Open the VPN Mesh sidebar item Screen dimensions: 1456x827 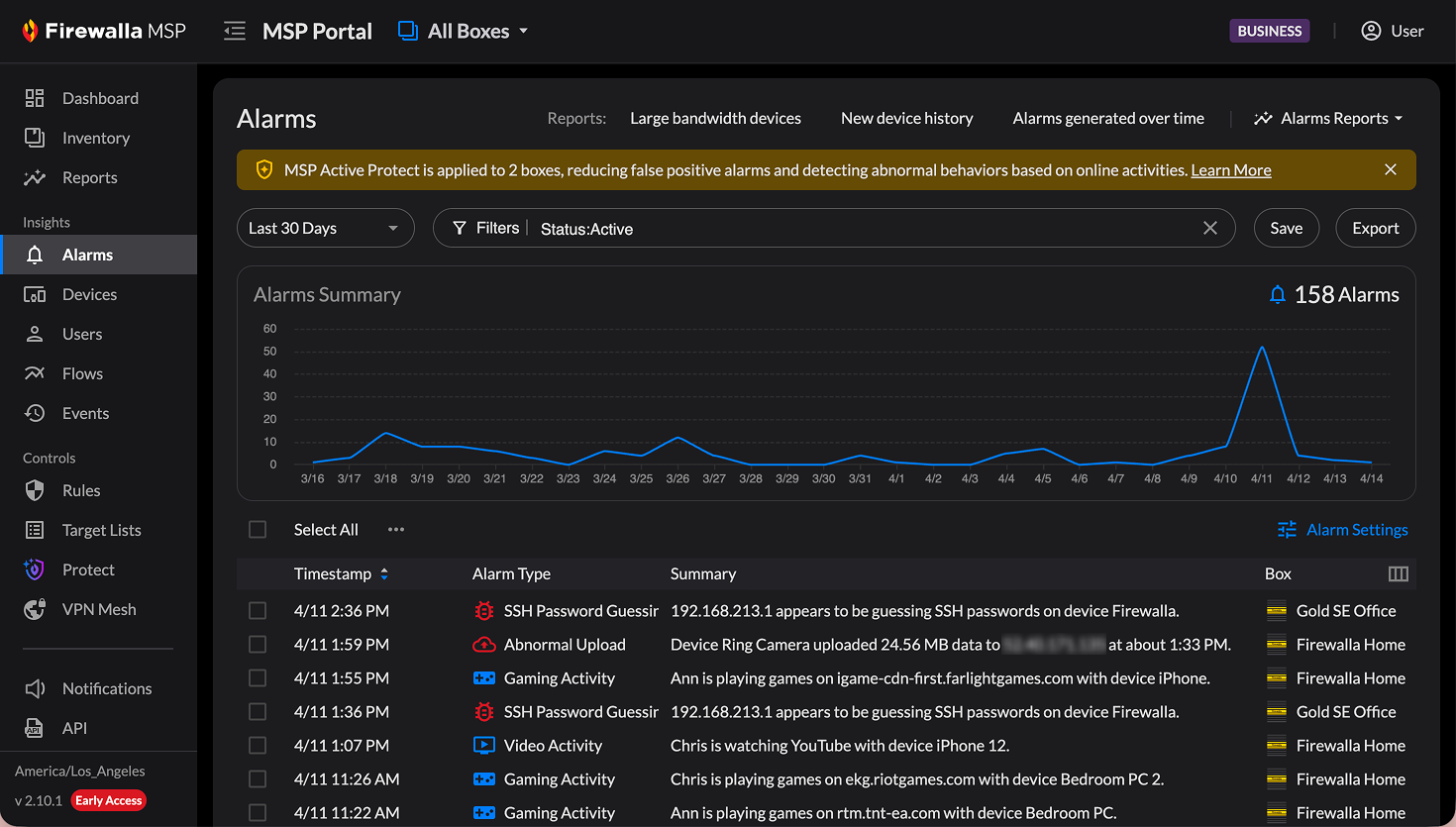tap(99, 610)
